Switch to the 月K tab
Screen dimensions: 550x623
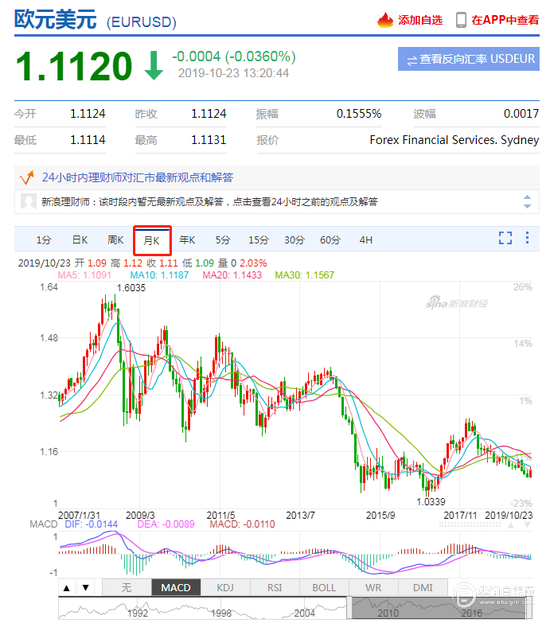(152, 240)
